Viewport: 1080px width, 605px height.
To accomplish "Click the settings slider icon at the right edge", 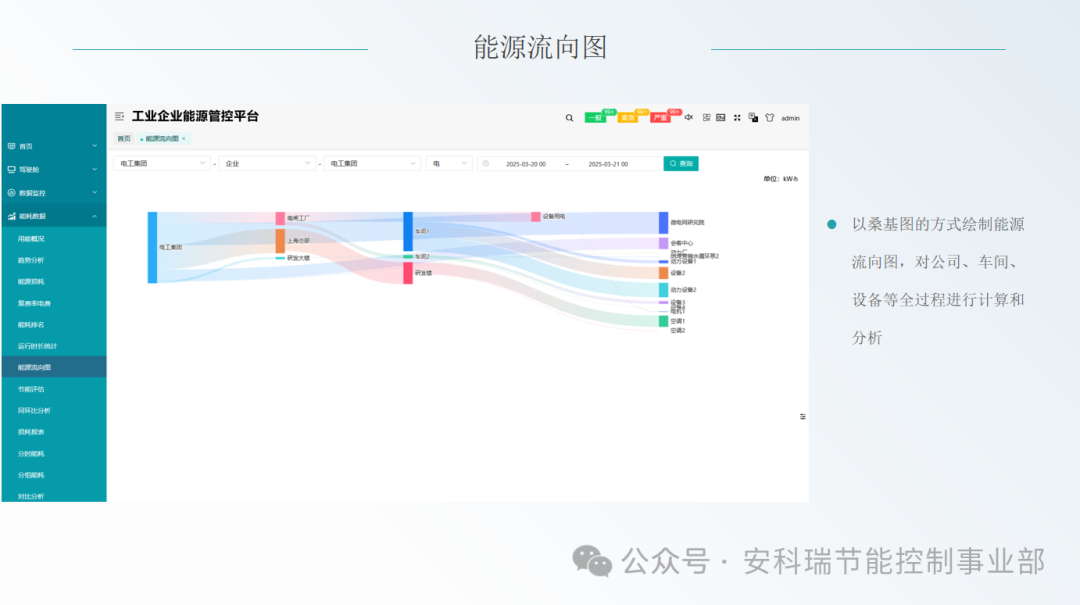I will pyautogui.click(x=802, y=417).
